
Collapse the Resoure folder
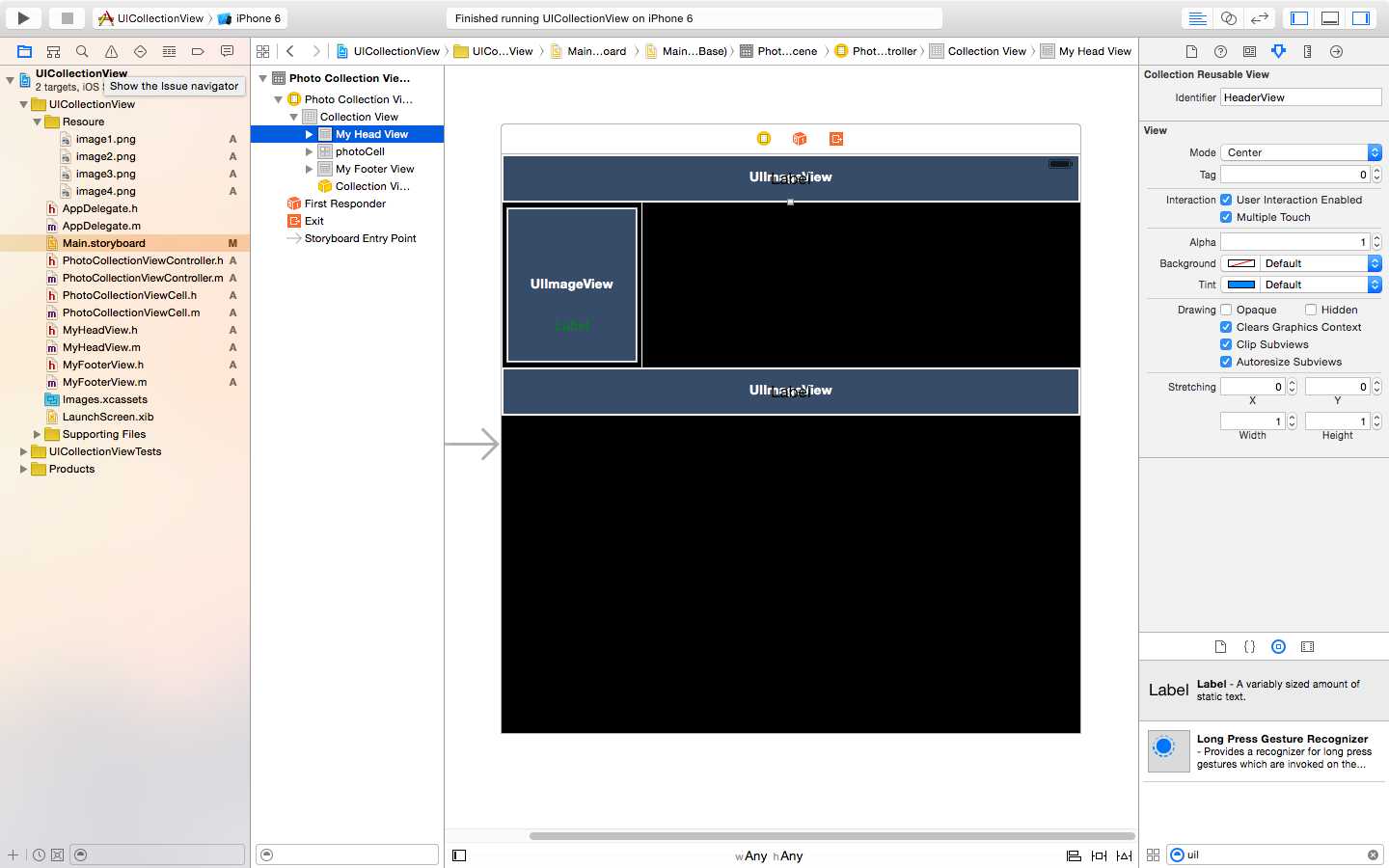(37, 122)
